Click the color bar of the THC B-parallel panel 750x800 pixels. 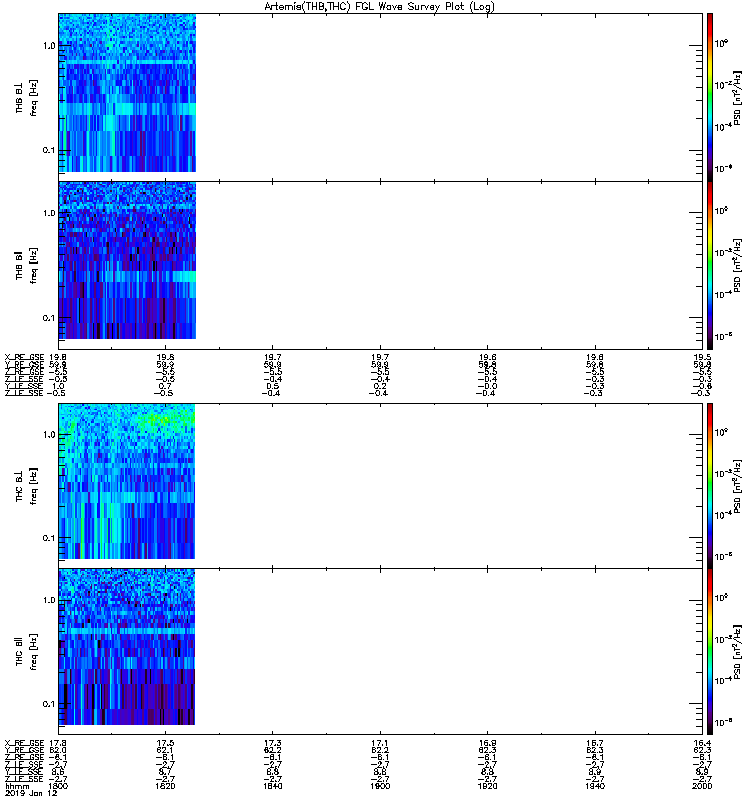(x=710, y=652)
